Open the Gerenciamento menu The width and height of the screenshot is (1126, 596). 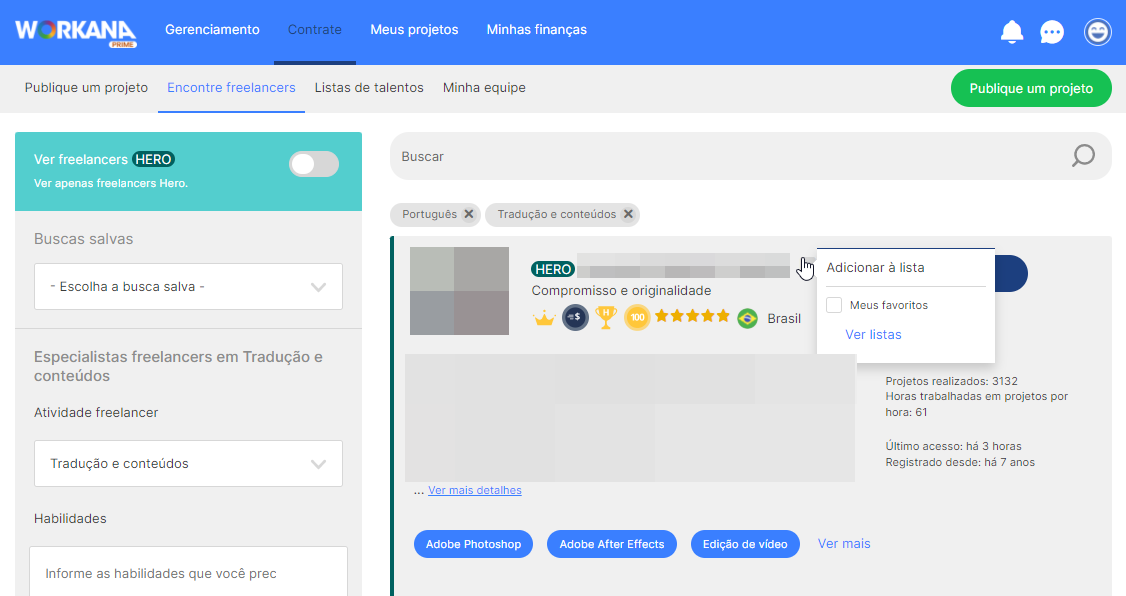click(213, 29)
